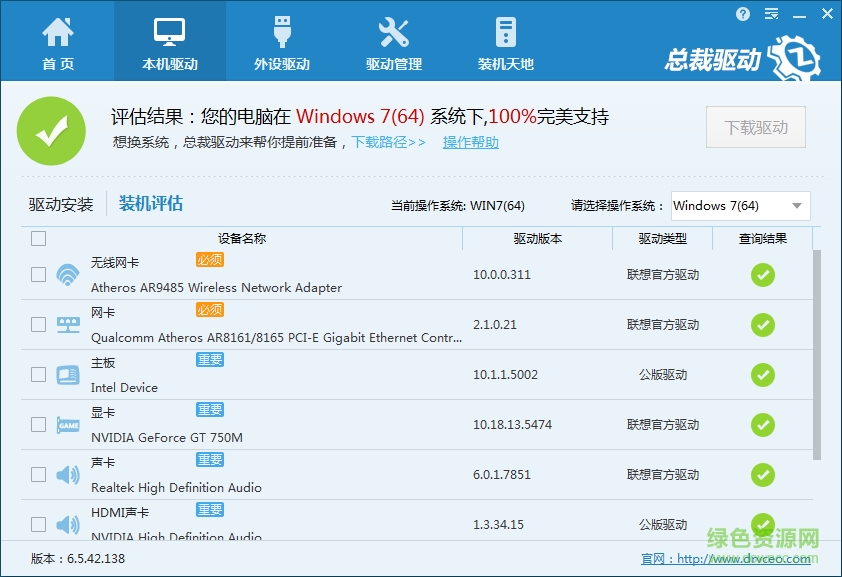Select Realtek High Definition Audio text
The width and height of the screenshot is (842, 577).
(176, 487)
